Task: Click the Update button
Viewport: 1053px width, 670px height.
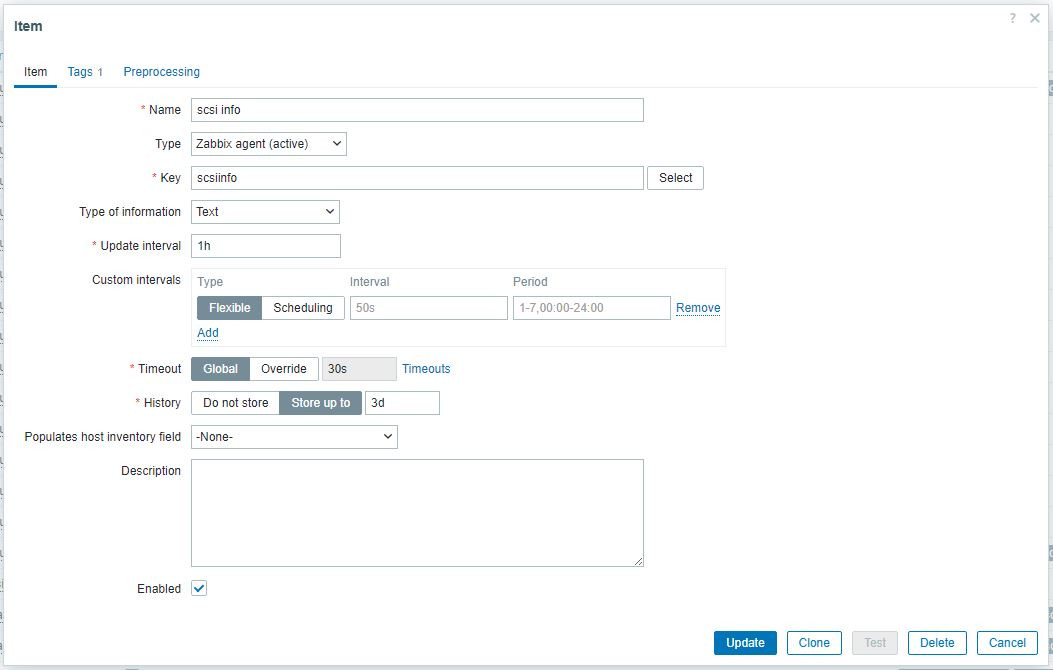Action: (745, 643)
